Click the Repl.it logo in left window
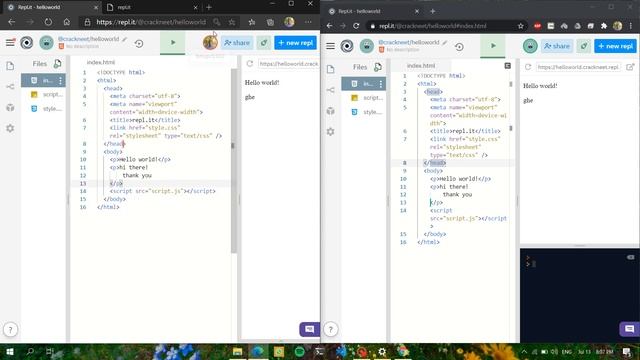This screenshot has width=640, height=360. 27,42
